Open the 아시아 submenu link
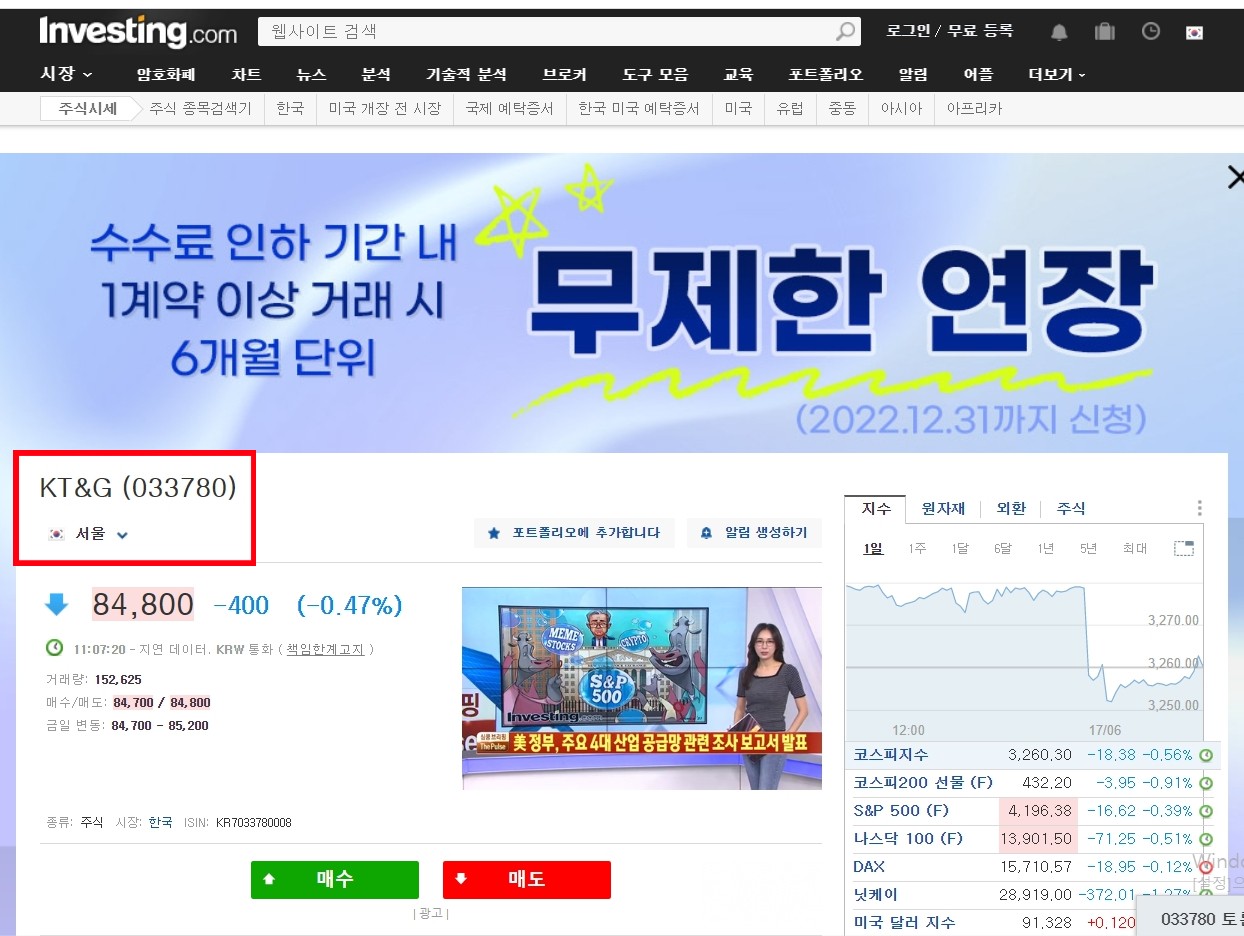 tap(901, 109)
